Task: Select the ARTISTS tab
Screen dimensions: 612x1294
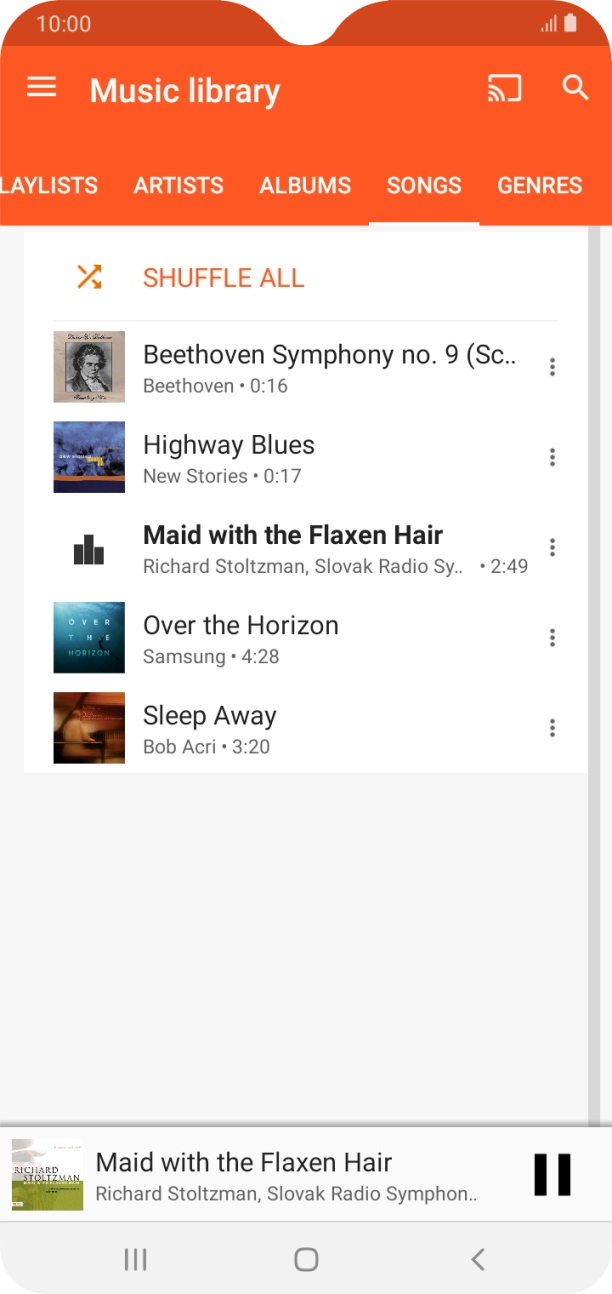Action: coord(178,185)
